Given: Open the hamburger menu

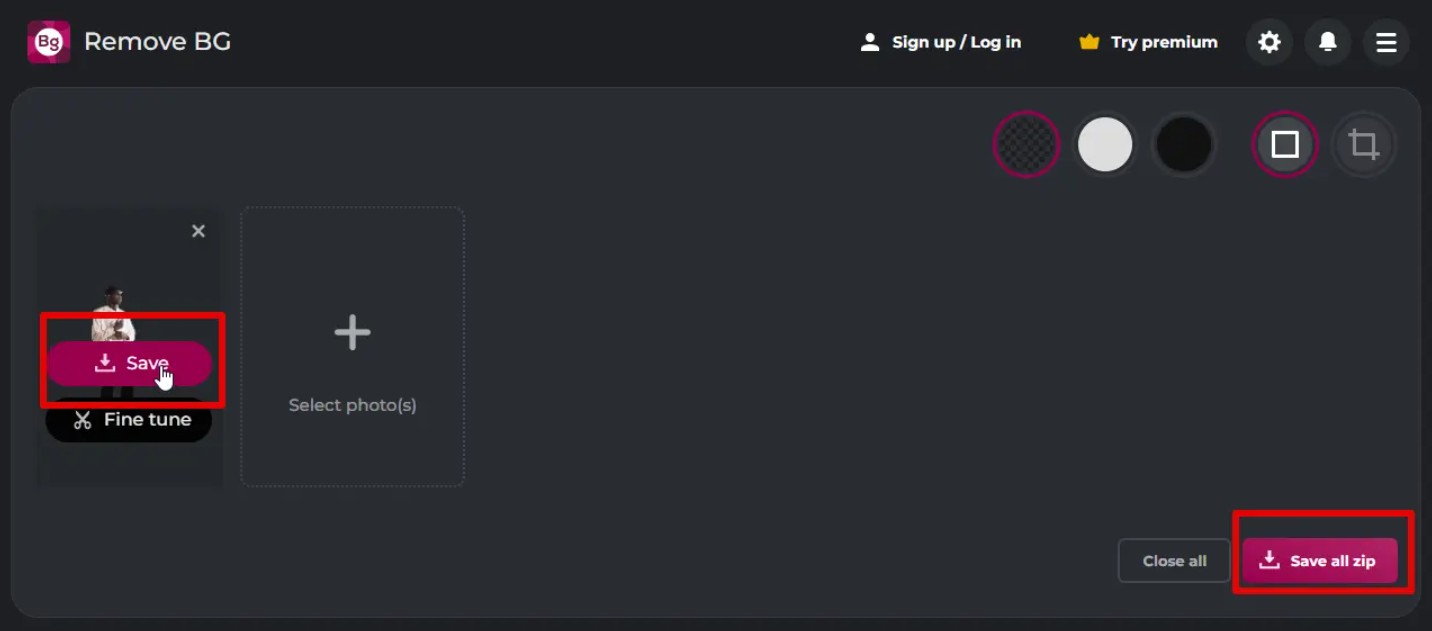Looking at the screenshot, I should pyautogui.click(x=1386, y=42).
